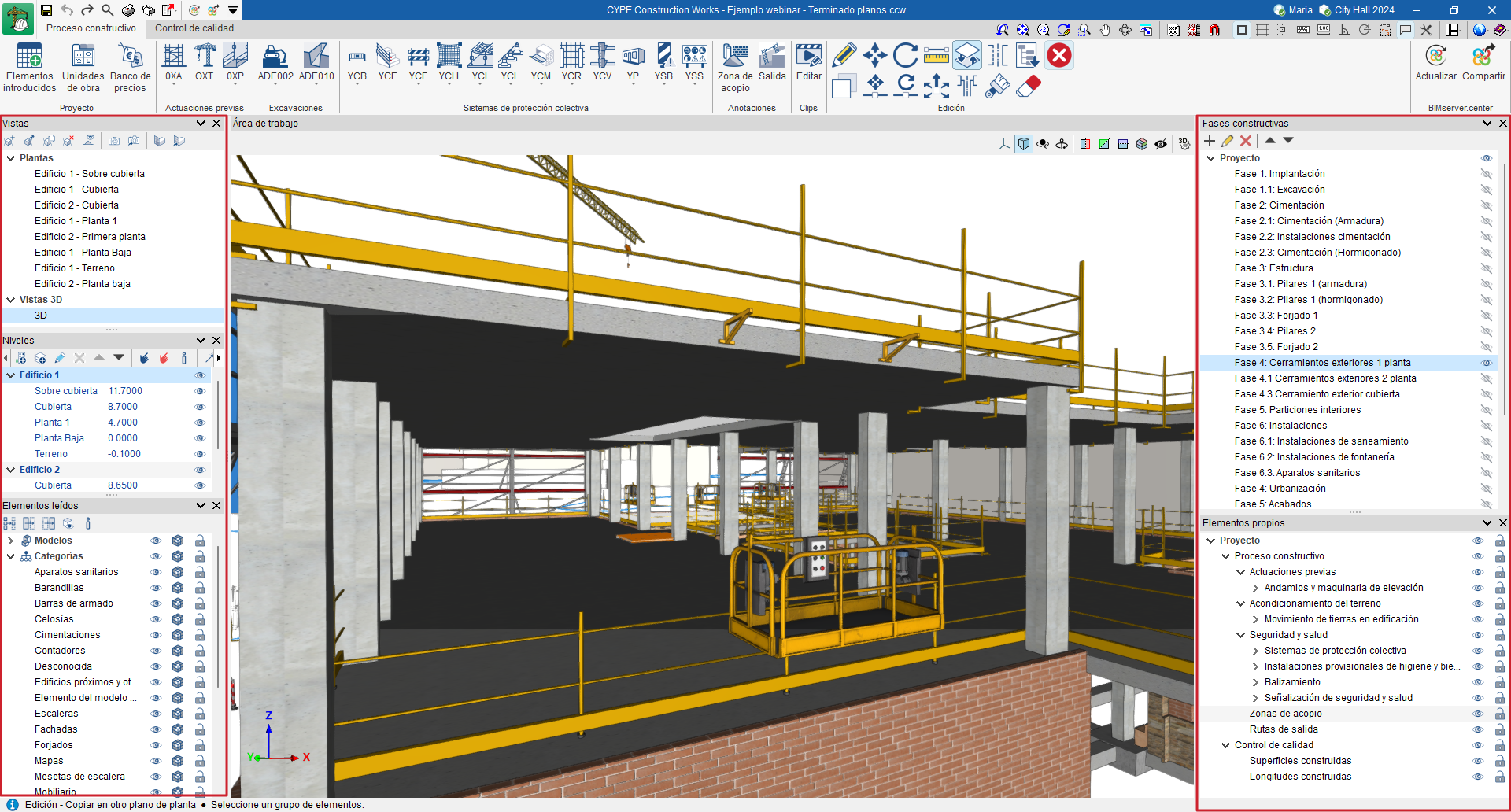
Task: Click the Zona de acopio annotation tool
Action: 734,57
